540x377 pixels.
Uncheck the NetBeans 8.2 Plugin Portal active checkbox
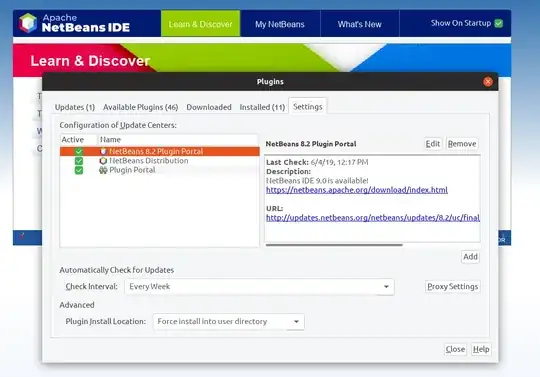79,151
